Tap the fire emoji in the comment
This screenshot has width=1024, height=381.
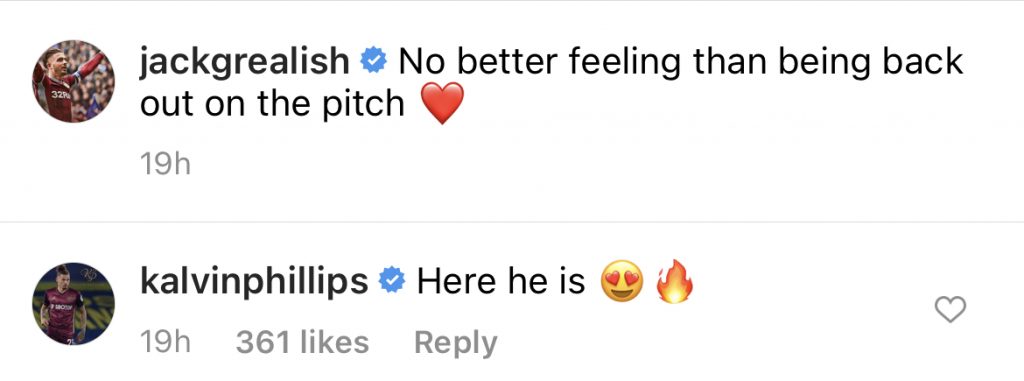click(x=674, y=282)
